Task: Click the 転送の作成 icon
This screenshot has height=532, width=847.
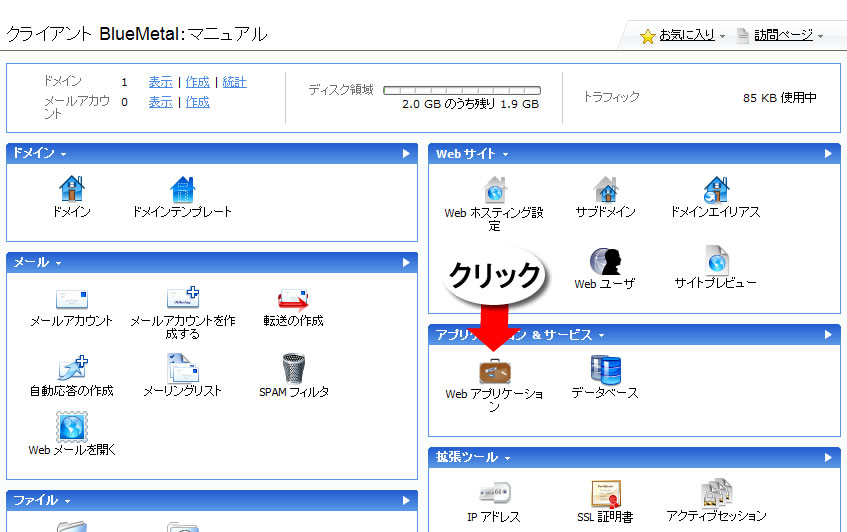Action: pos(292,299)
